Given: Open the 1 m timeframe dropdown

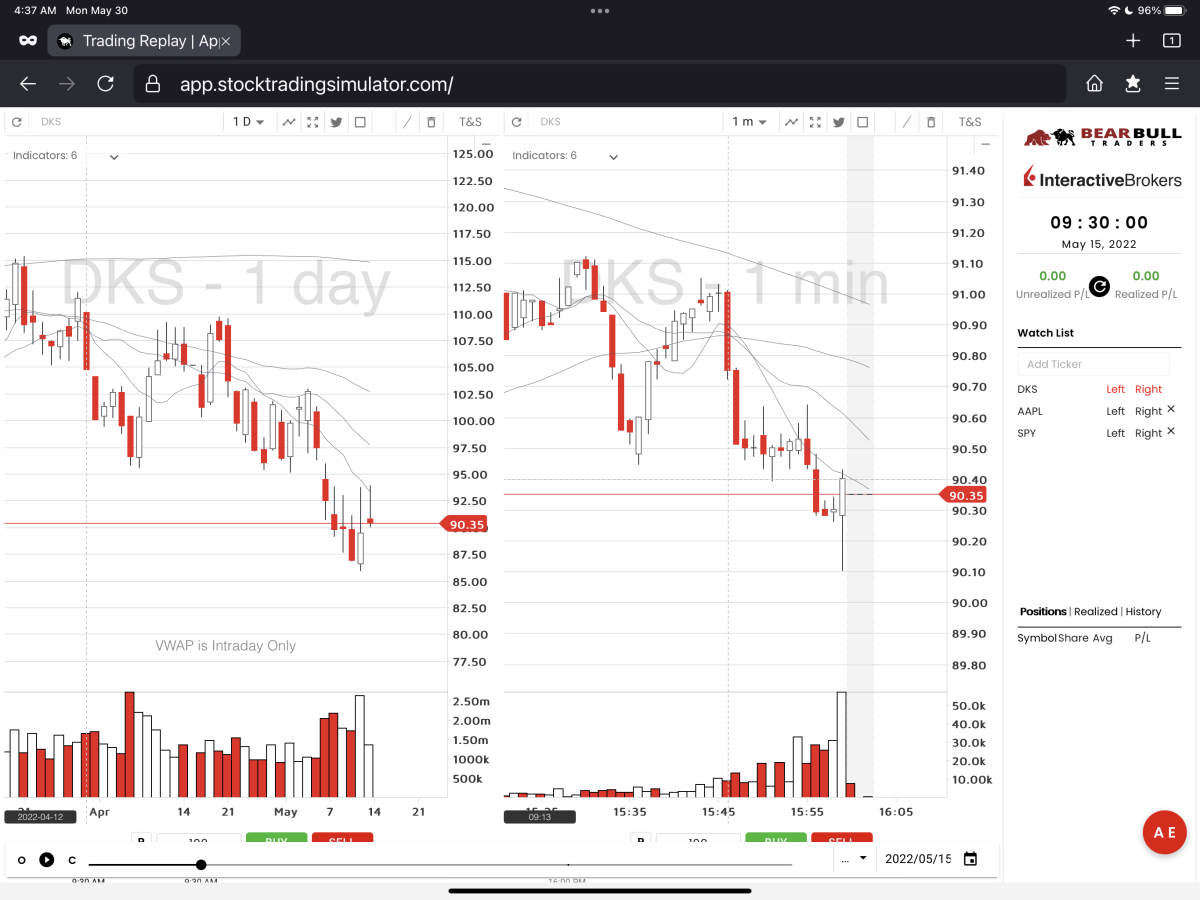Looking at the screenshot, I should tap(749, 122).
